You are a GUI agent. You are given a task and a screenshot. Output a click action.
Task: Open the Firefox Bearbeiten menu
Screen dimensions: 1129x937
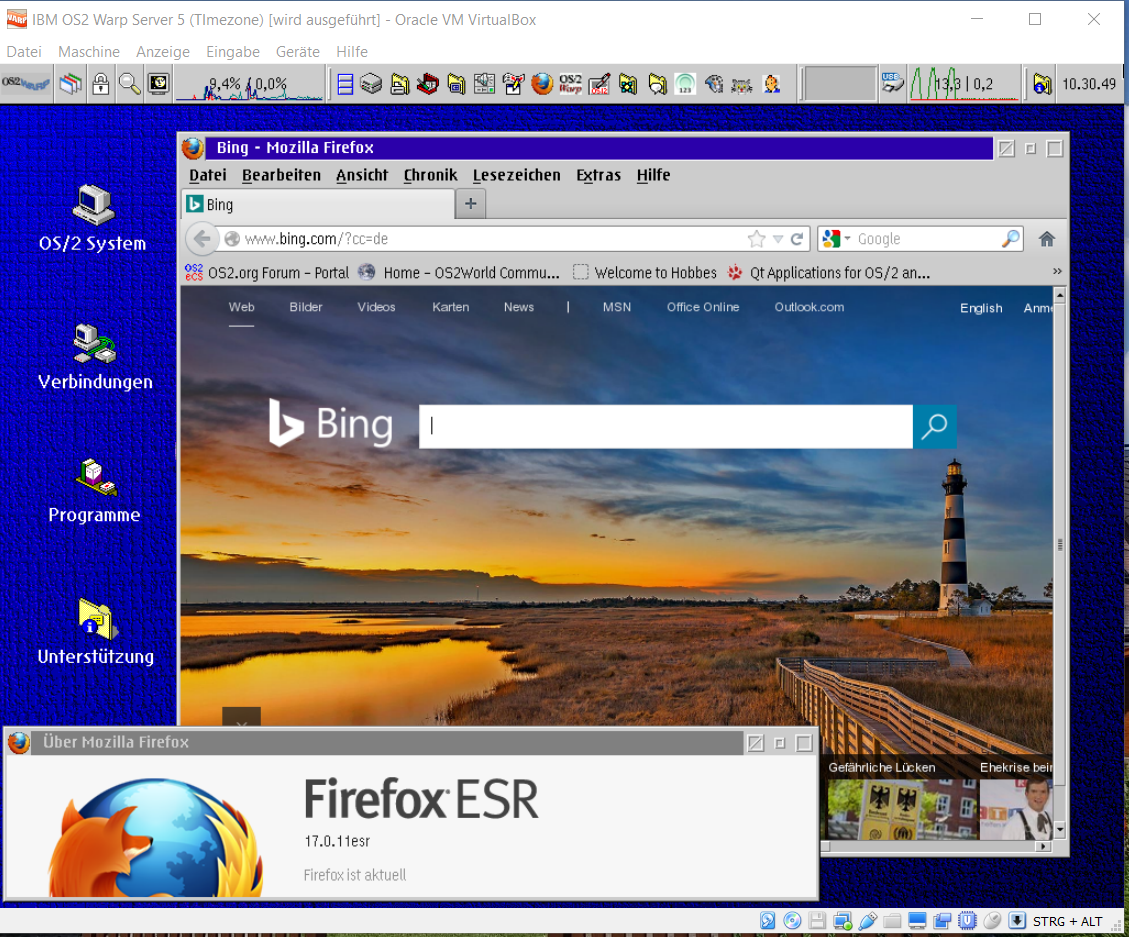pos(281,175)
